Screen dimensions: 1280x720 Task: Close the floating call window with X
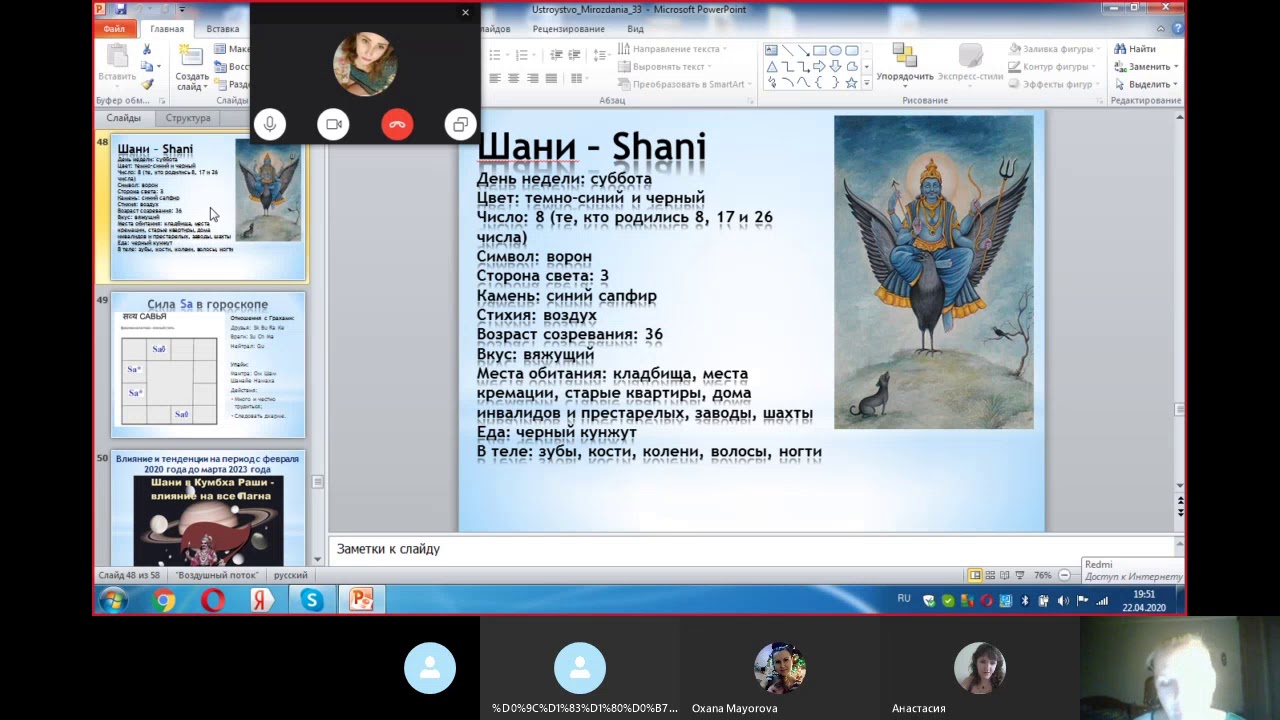click(465, 13)
